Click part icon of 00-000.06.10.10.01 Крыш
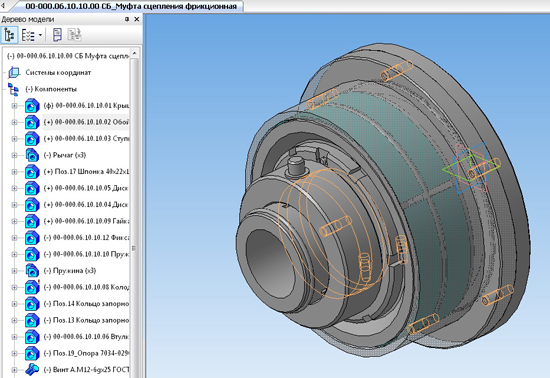The height and width of the screenshot is (378, 550). [32, 106]
